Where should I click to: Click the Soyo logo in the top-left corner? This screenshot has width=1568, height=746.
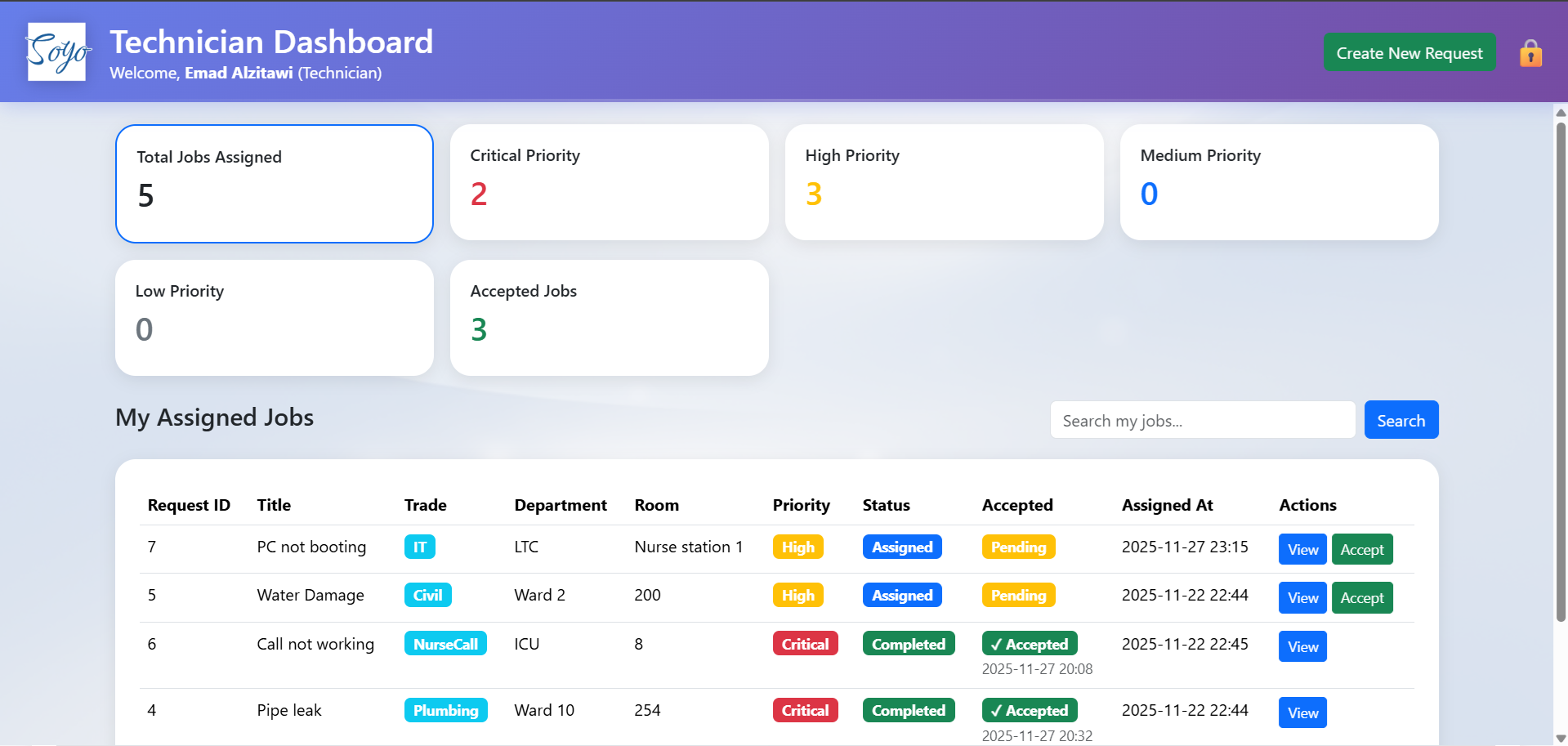click(x=56, y=52)
